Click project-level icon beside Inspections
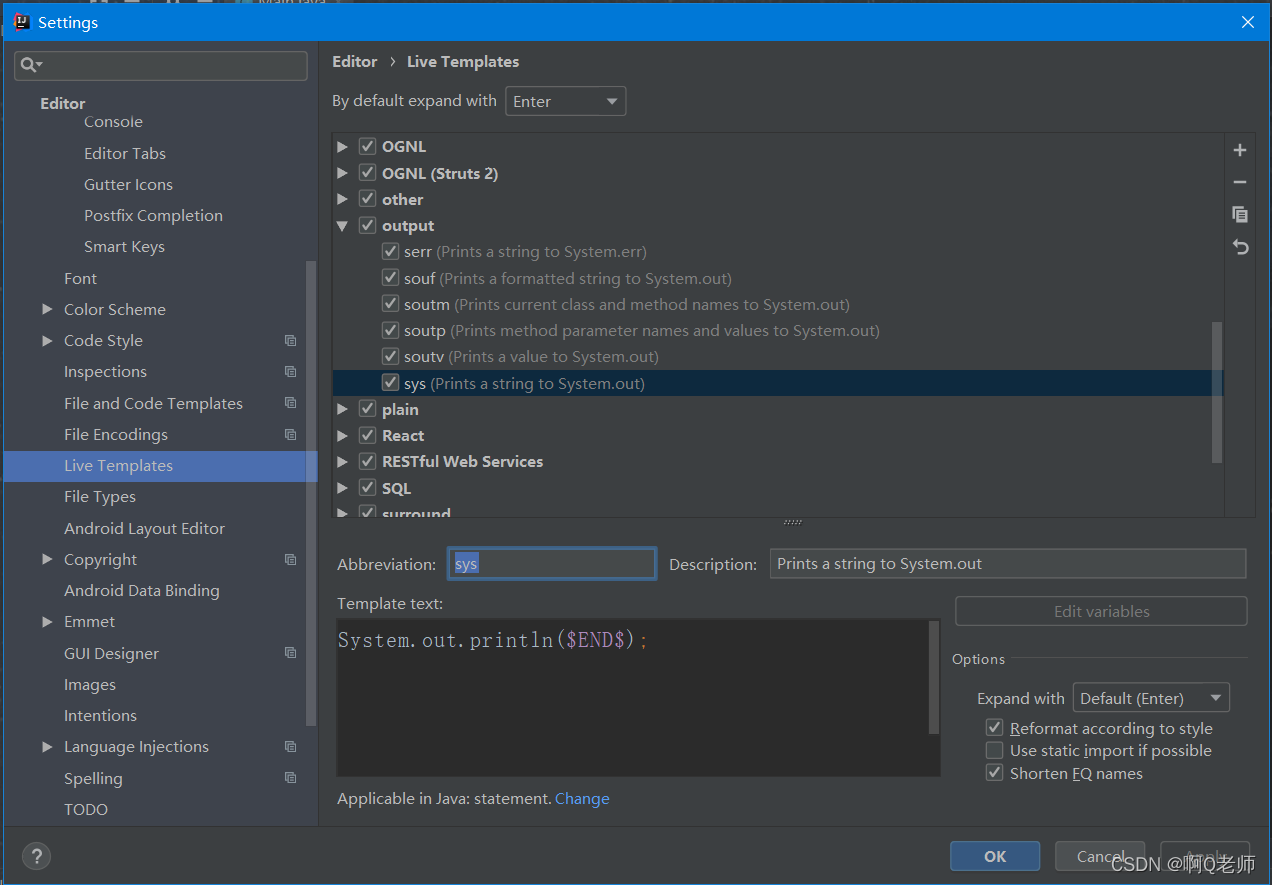The width and height of the screenshot is (1272, 885). [290, 372]
